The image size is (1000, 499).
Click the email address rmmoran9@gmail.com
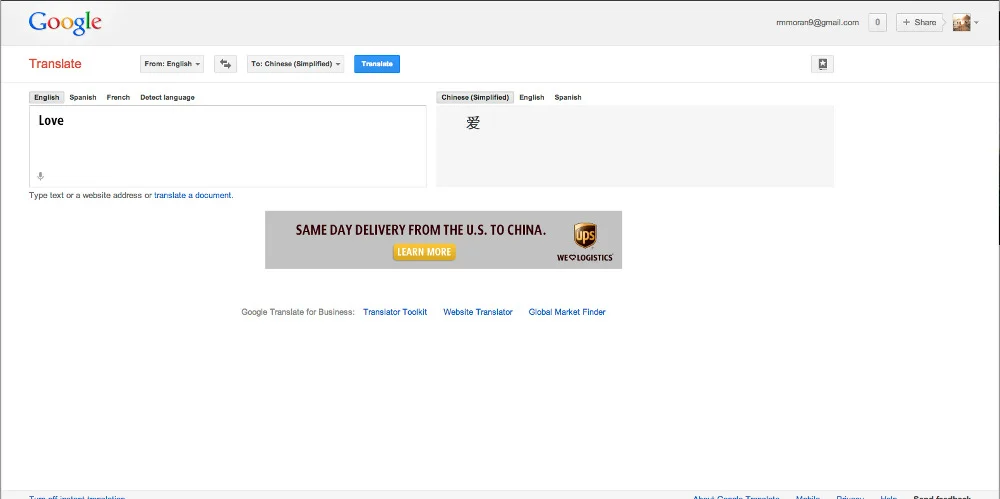(x=818, y=22)
